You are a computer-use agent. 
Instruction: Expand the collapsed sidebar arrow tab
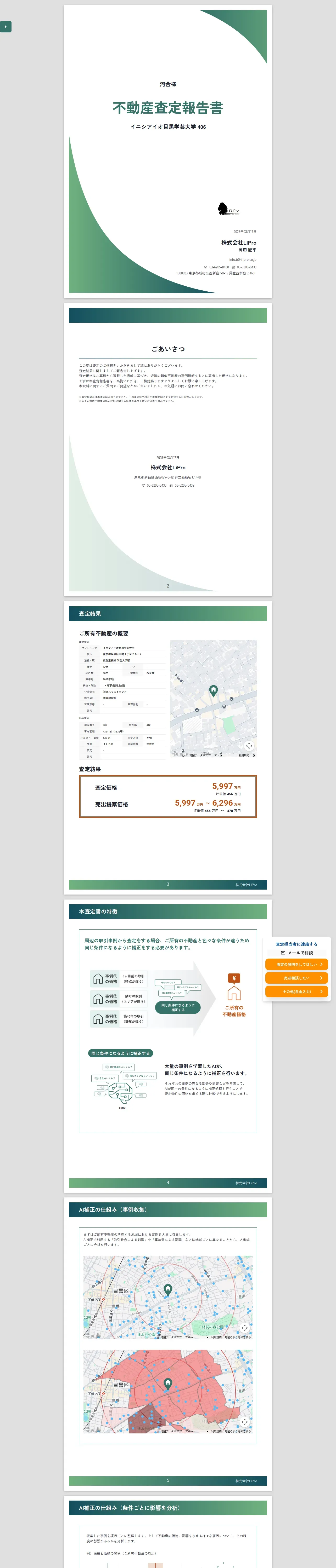[x=5, y=27]
